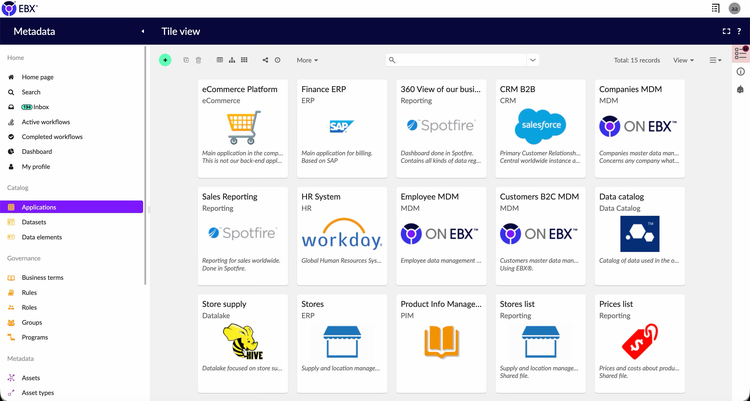Screen dimensions: 750x401
Task: Select the tile grid view icon
Action: (x=244, y=60)
